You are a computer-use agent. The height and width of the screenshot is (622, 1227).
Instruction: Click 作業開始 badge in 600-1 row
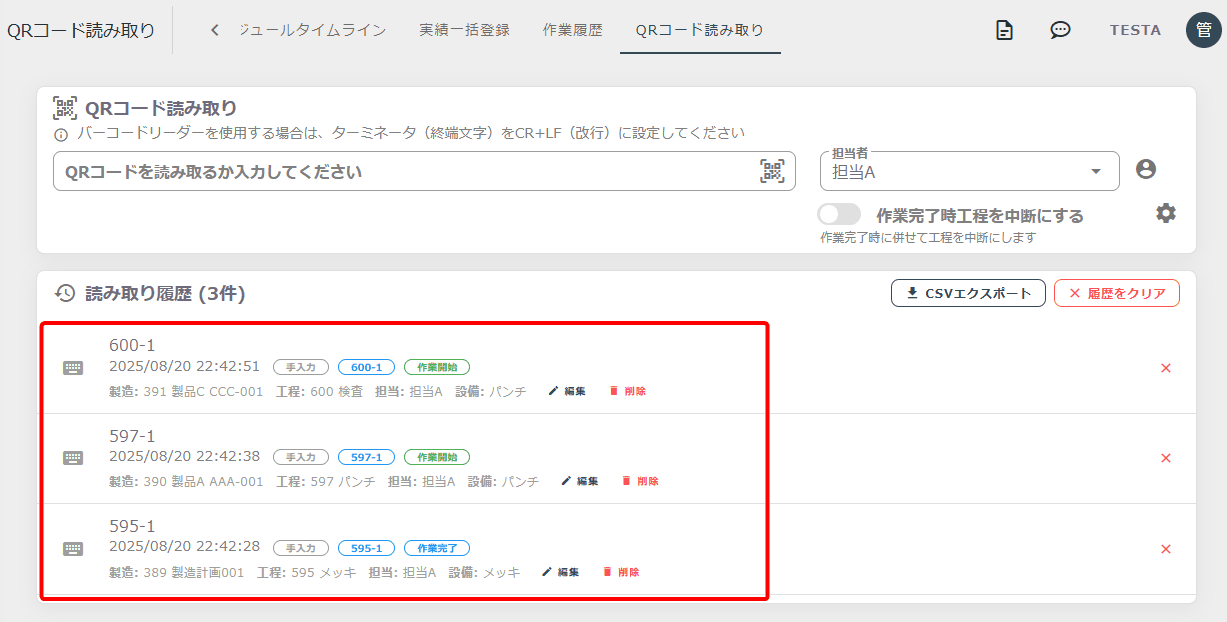(437, 367)
